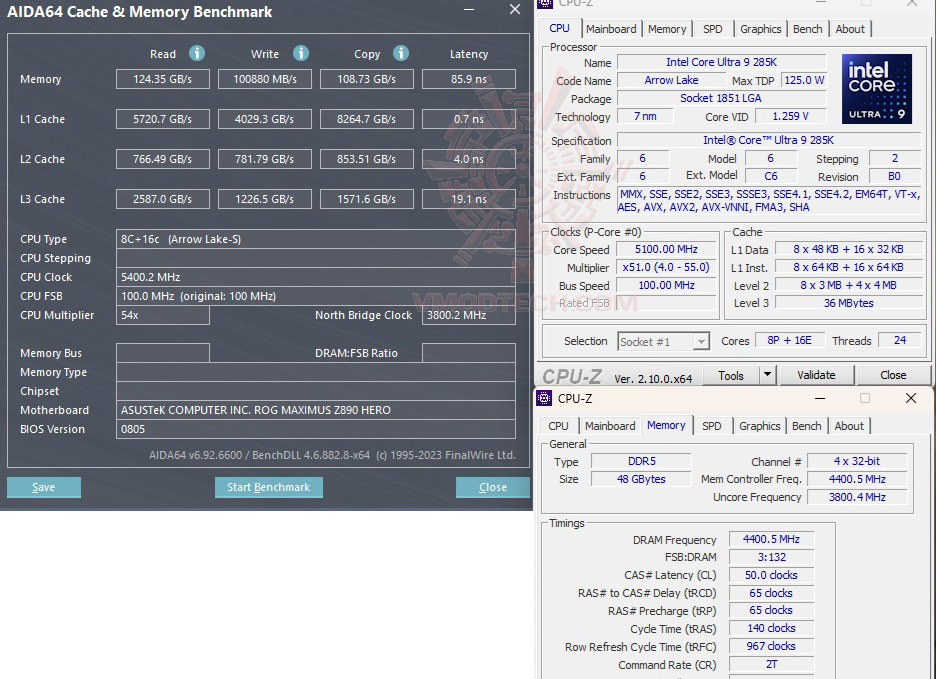
Task: Click Package value Socket 1851 LGA
Action: pos(721,98)
